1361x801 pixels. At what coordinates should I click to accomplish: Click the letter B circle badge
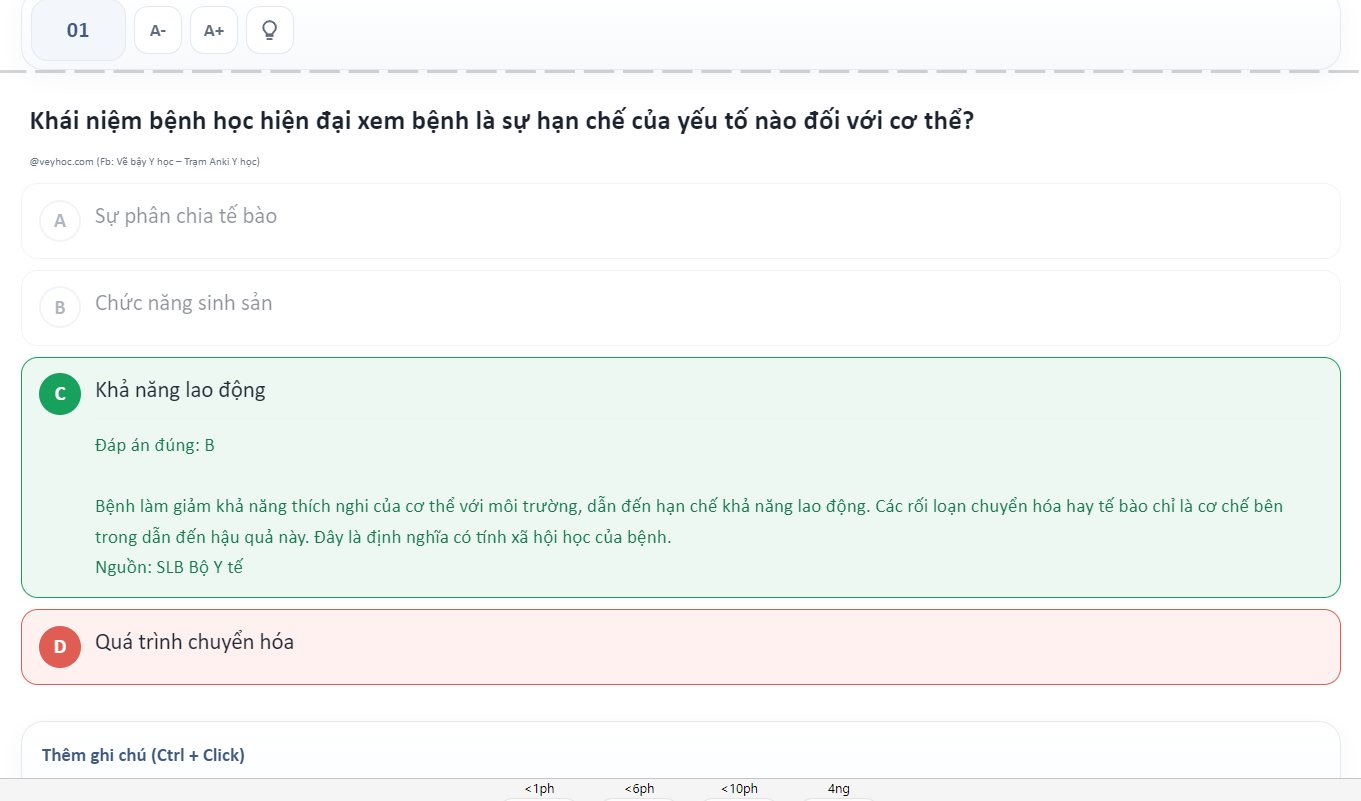pos(60,308)
